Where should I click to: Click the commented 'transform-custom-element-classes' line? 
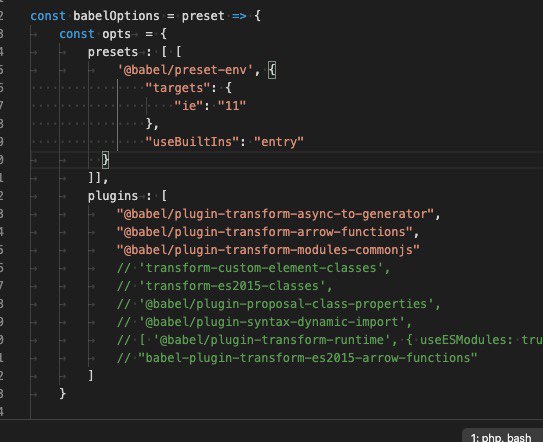point(253,268)
